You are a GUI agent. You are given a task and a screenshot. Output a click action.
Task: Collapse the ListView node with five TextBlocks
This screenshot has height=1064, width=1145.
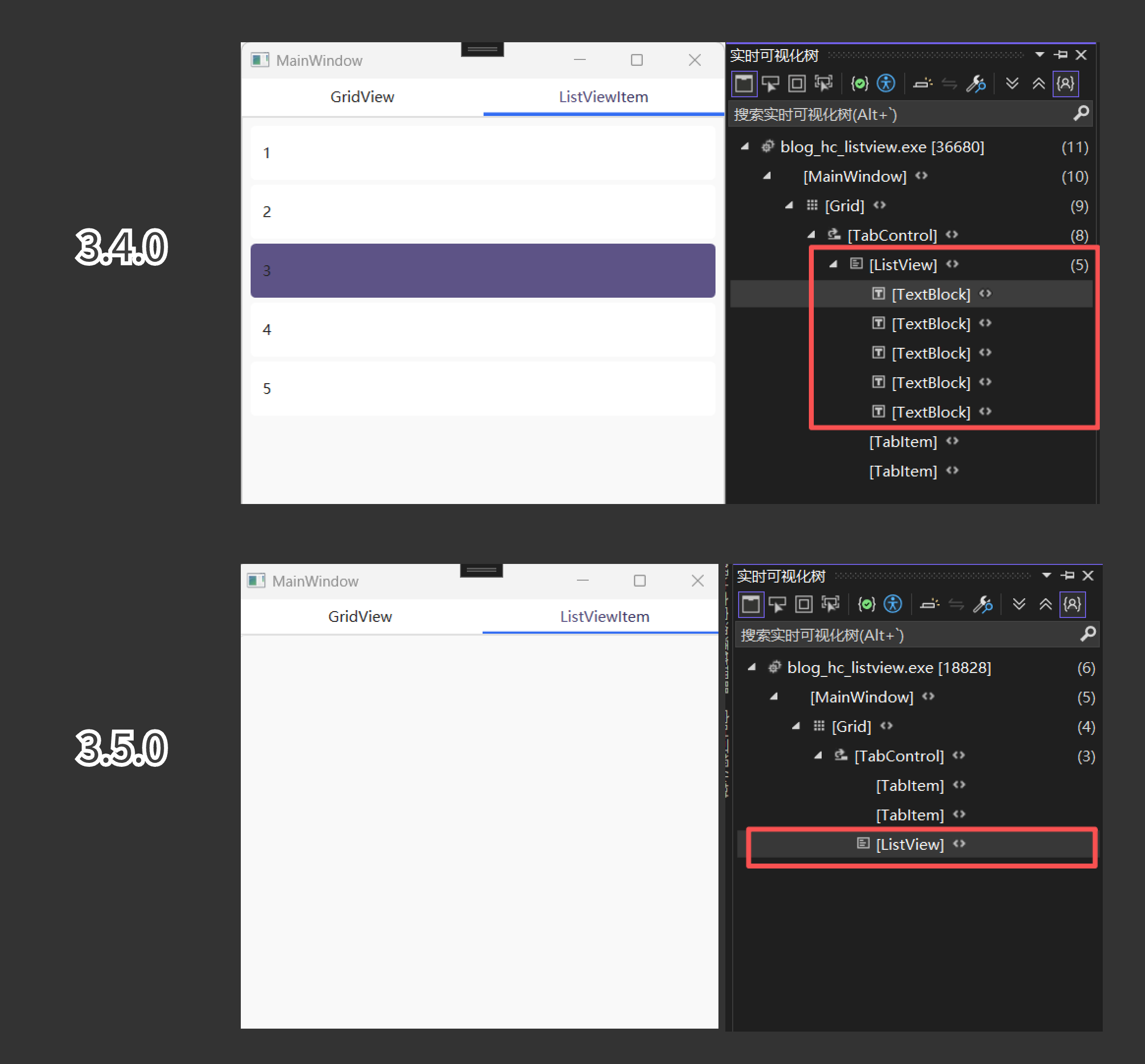(833, 264)
